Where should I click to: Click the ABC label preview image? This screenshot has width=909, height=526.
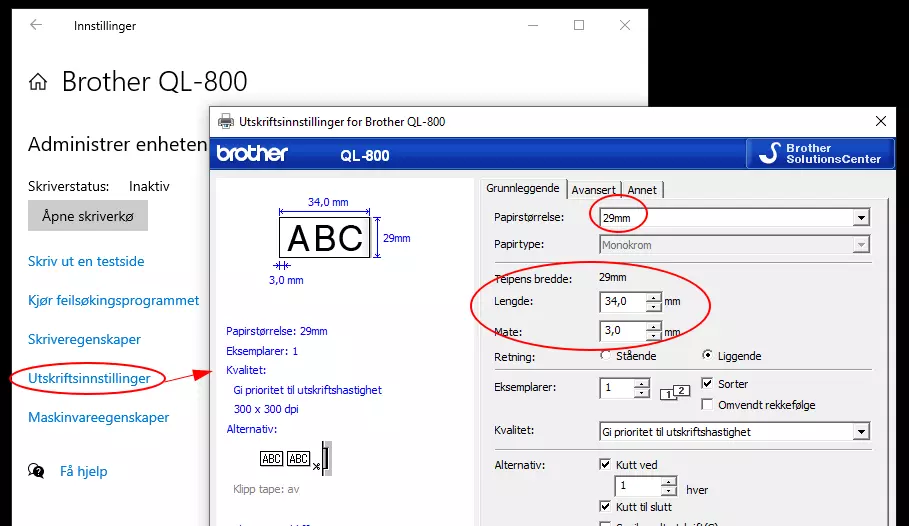point(325,238)
